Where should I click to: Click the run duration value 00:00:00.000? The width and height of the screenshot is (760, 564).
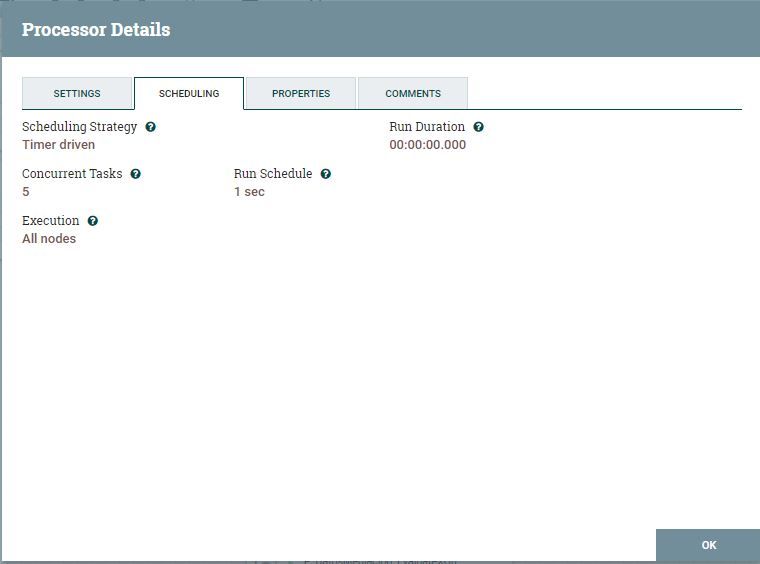coord(428,145)
